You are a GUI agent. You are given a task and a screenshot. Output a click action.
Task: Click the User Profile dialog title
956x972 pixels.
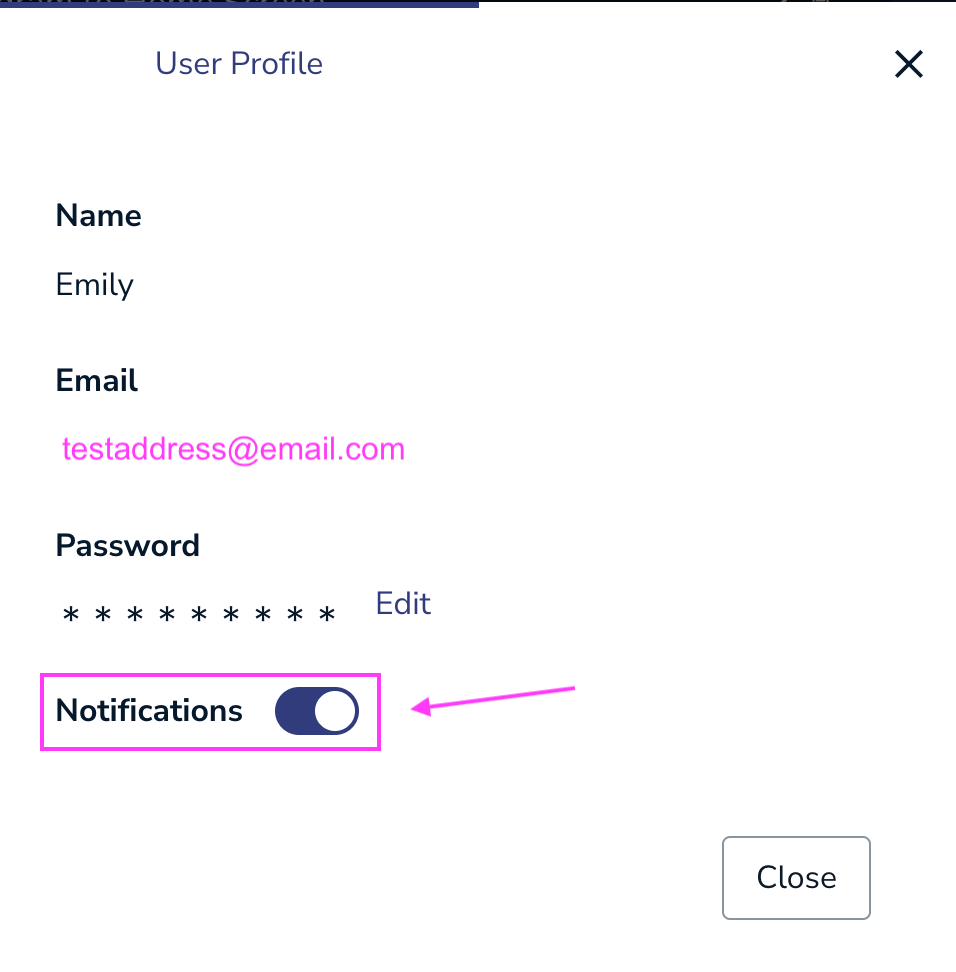pos(239,64)
